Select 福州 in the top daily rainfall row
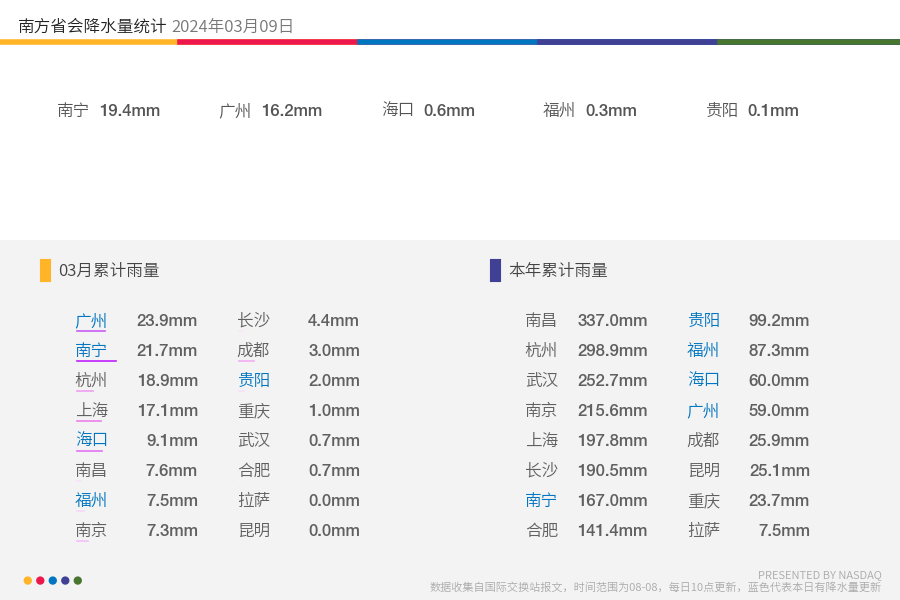The width and height of the screenshot is (900, 600). pyautogui.click(x=559, y=110)
